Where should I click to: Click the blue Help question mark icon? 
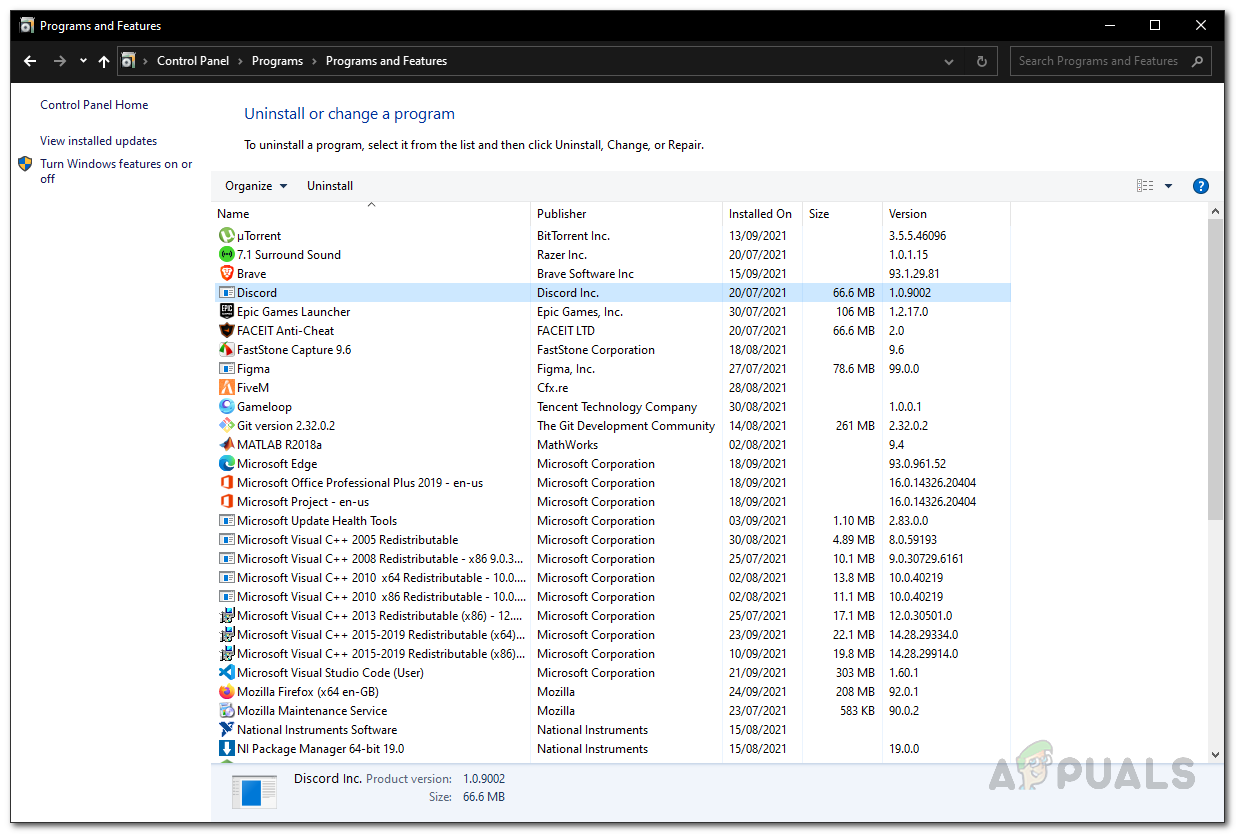1201,186
